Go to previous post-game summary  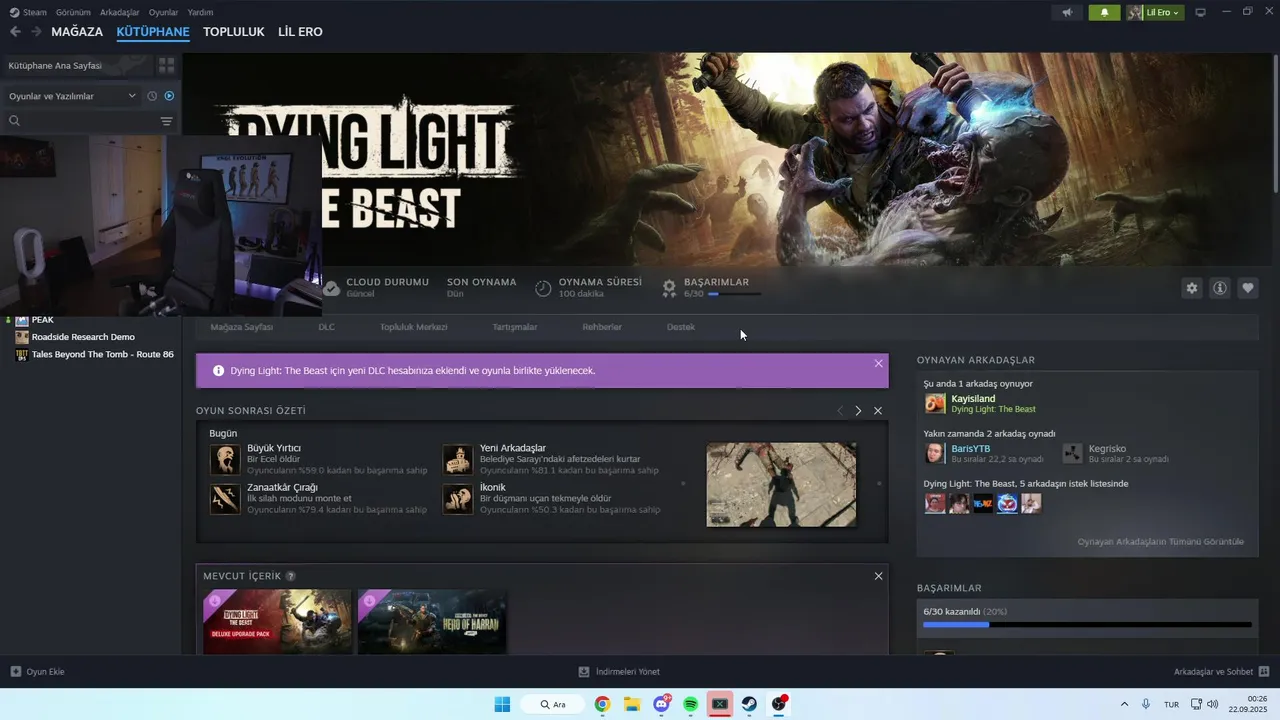(x=840, y=411)
